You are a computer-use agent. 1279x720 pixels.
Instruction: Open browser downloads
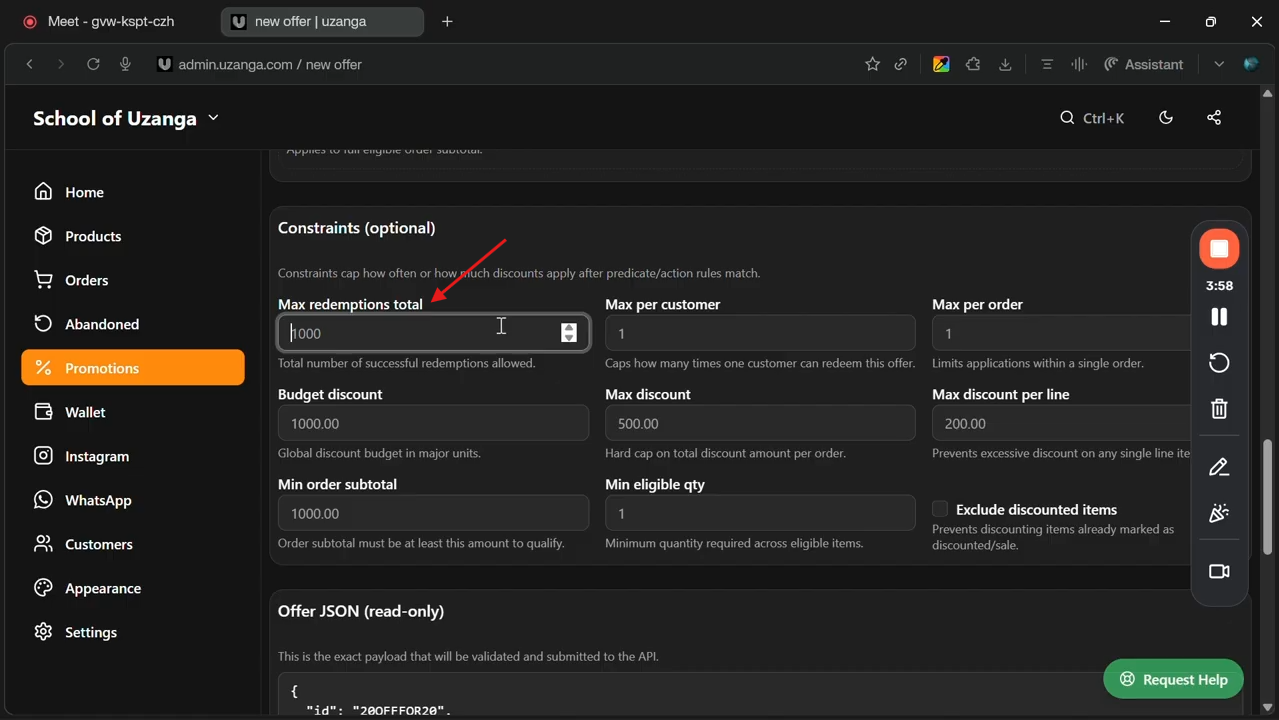(1005, 64)
